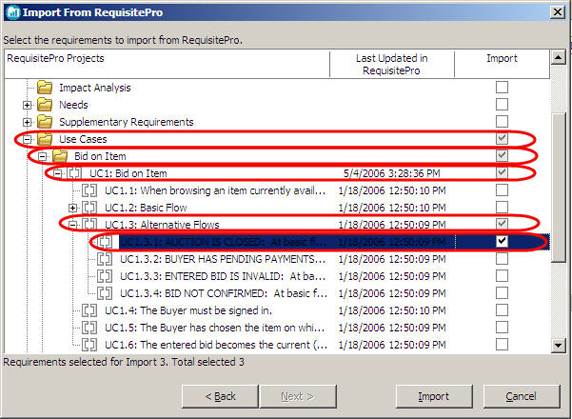Click the Use Cases folder icon
This screenshot has width=572, height=419.
point(45,139)
